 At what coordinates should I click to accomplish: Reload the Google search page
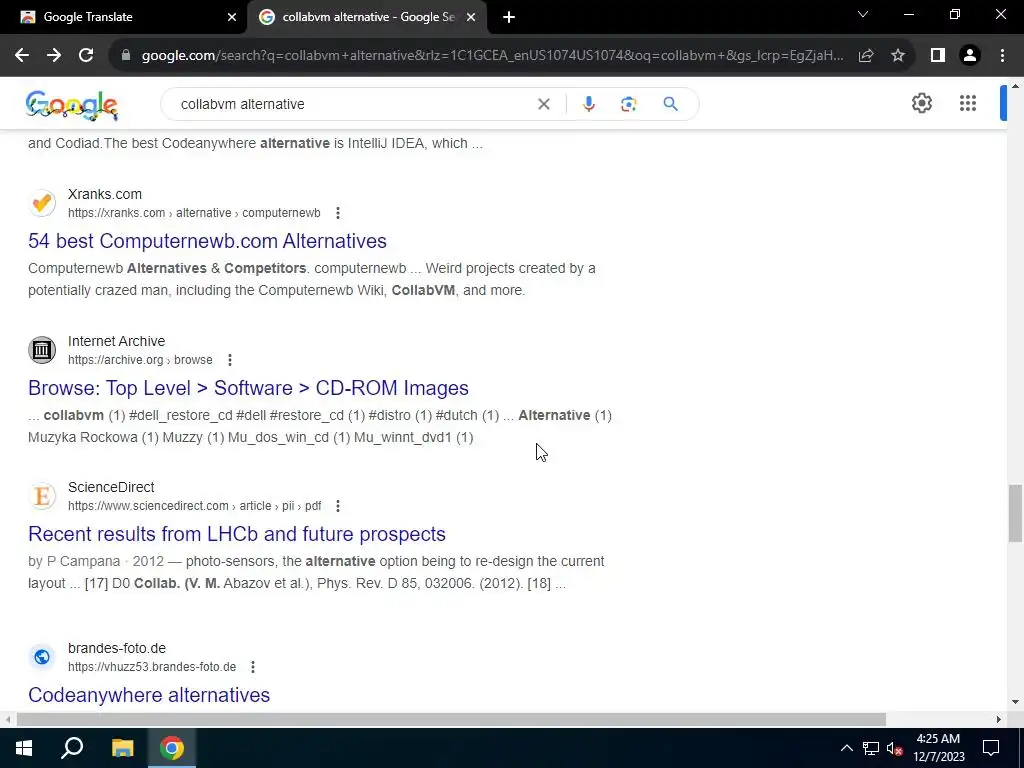[86, 56]
